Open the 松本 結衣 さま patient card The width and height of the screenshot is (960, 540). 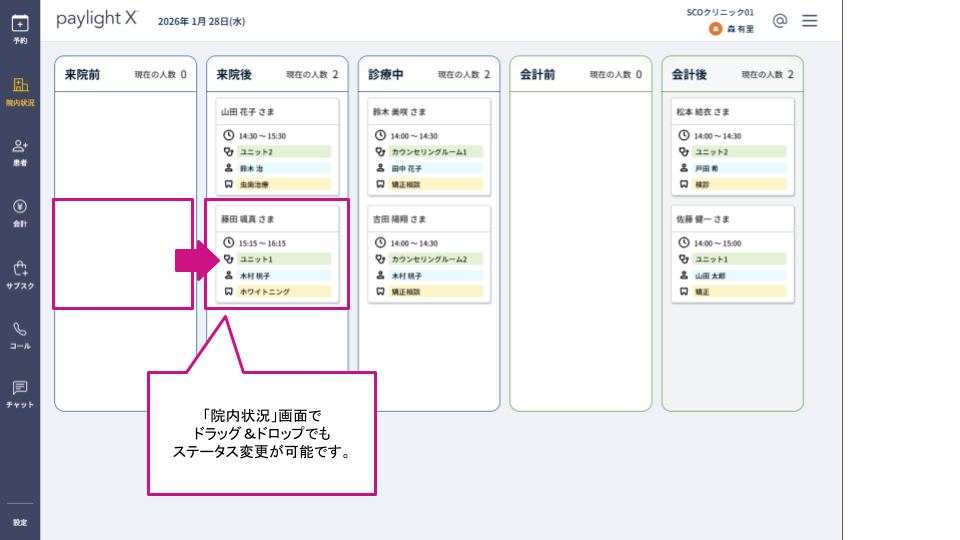[x=732, y=147]
